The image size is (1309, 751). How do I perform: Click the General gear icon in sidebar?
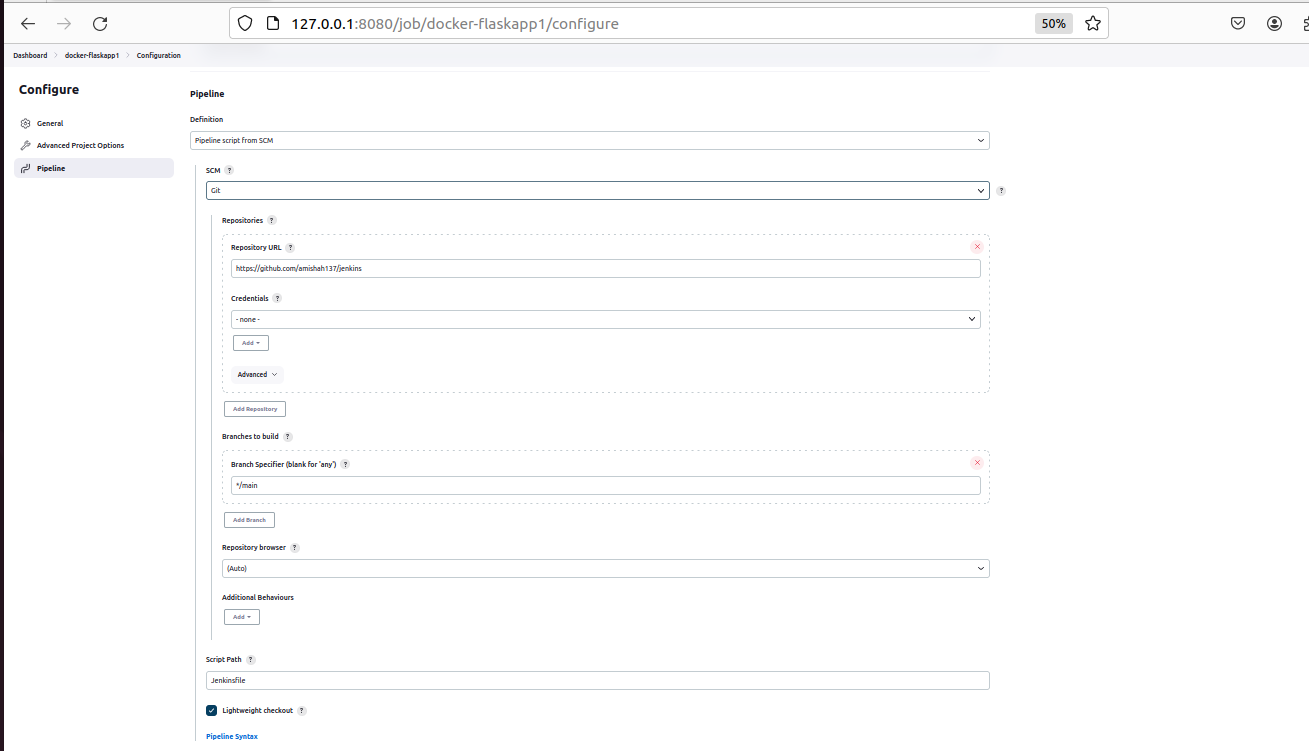(25, 123)
